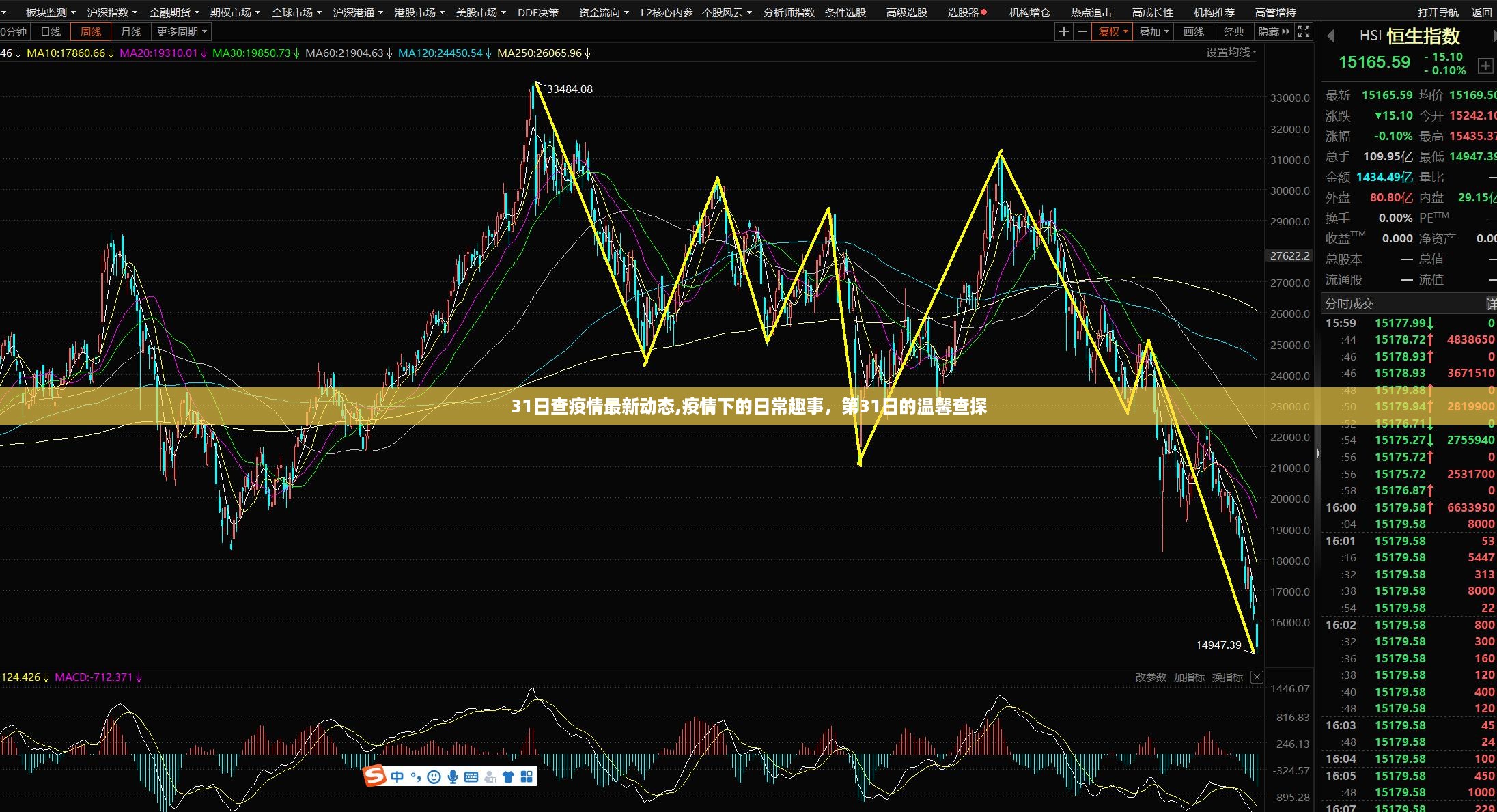Open the 复权 dropdown
Screen dimensions: 1497x812
click(1113, 32)
